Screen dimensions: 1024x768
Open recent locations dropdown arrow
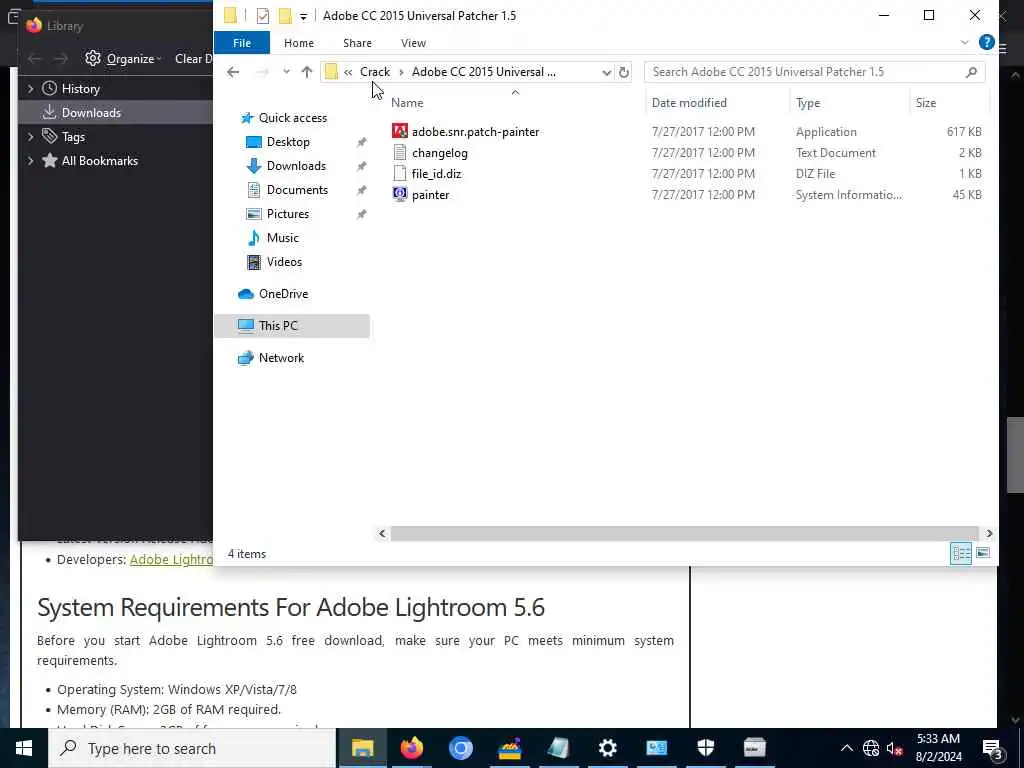(x=286, y=72)
